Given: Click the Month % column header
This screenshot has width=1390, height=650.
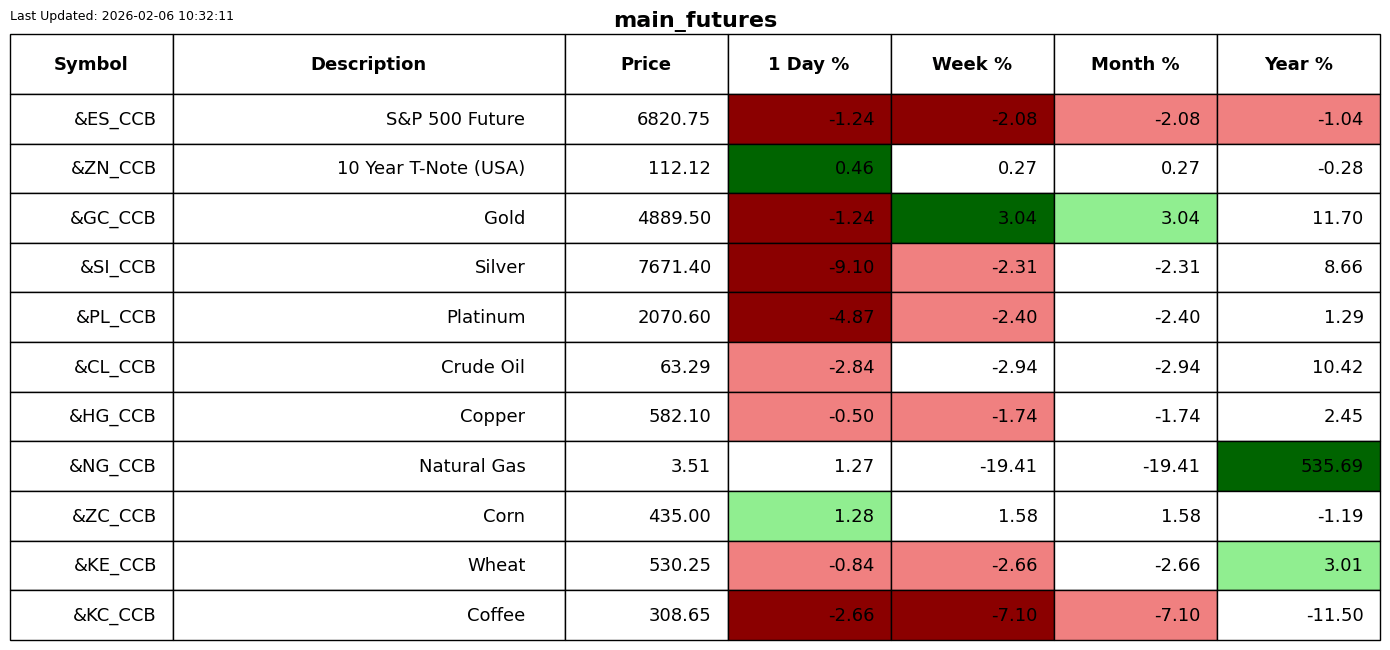Looking at the screenshot, I should coord(1135,64).
